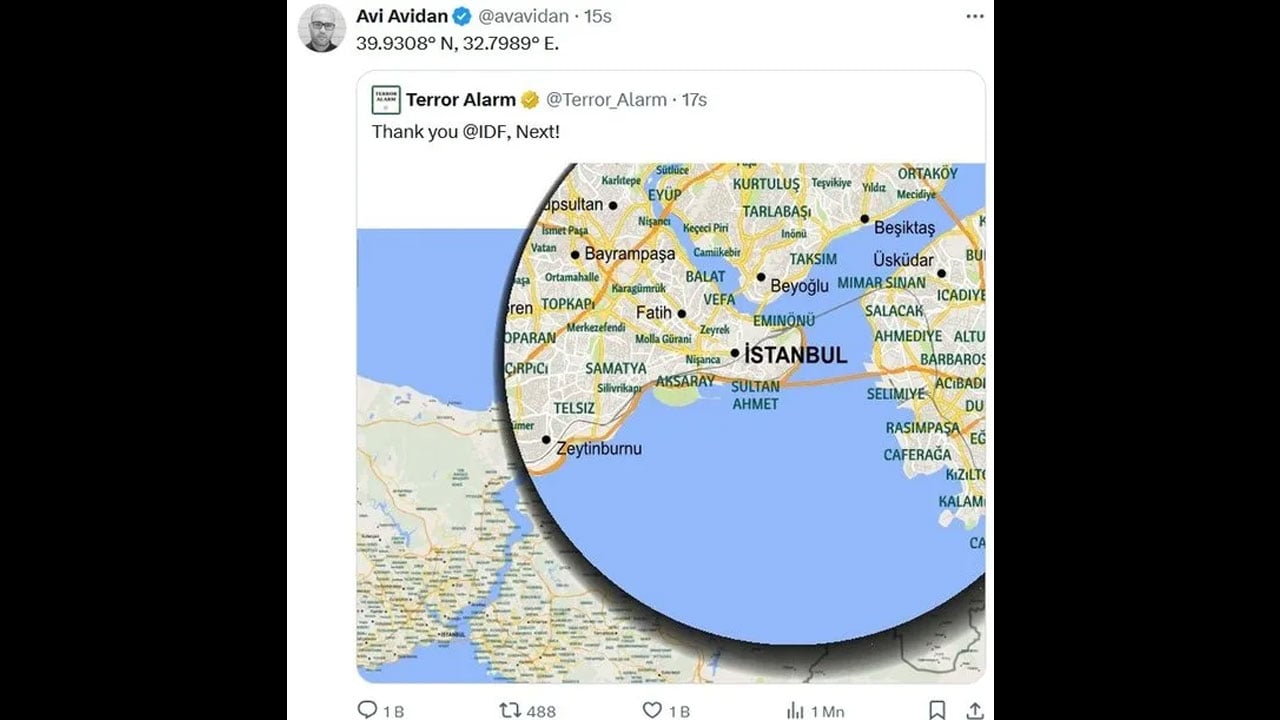Click Terror Alarm's gold verified badge

(530, 100)
